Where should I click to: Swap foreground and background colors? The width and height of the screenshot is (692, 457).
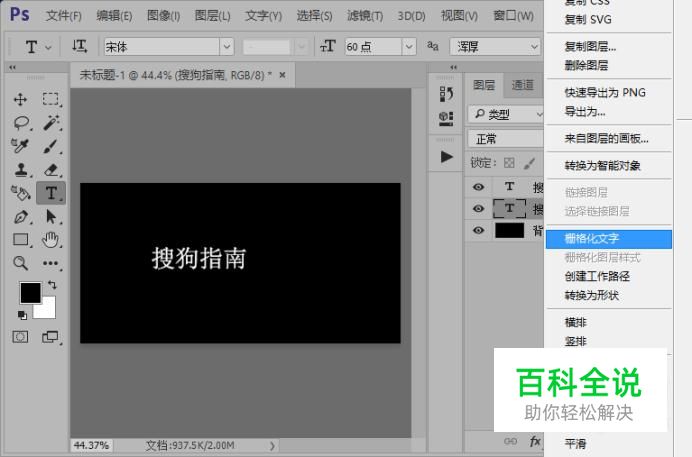[52, 285]
